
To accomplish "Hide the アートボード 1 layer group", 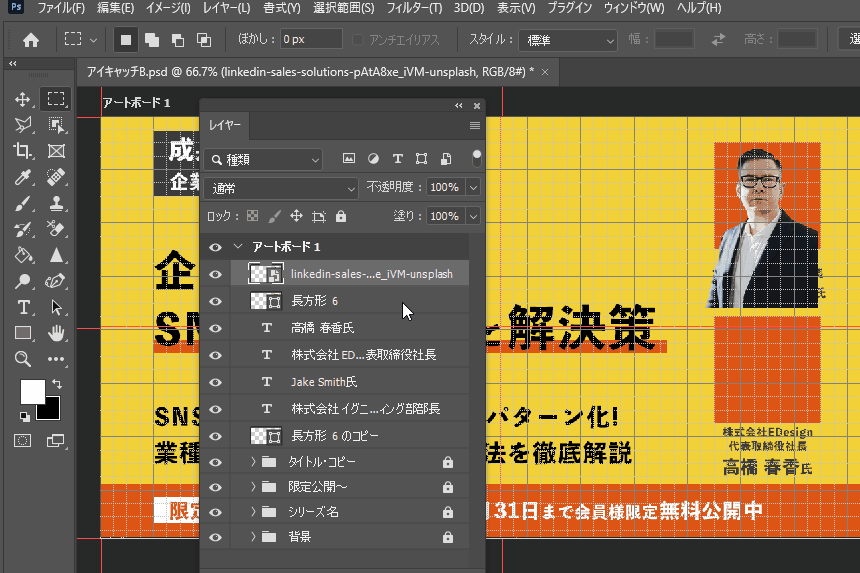I will [216, 247].
